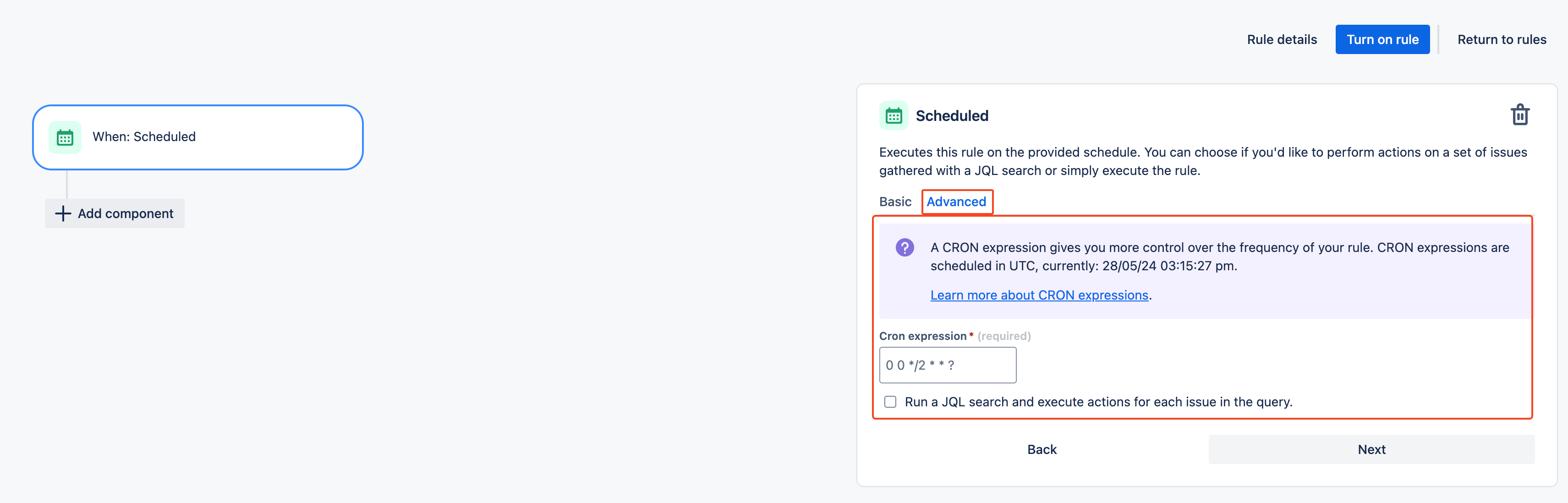Click the purple question mark icon in the CRON banner
Image resolution: width=1568 pixels, height=503 pixels.
(904, 247)
